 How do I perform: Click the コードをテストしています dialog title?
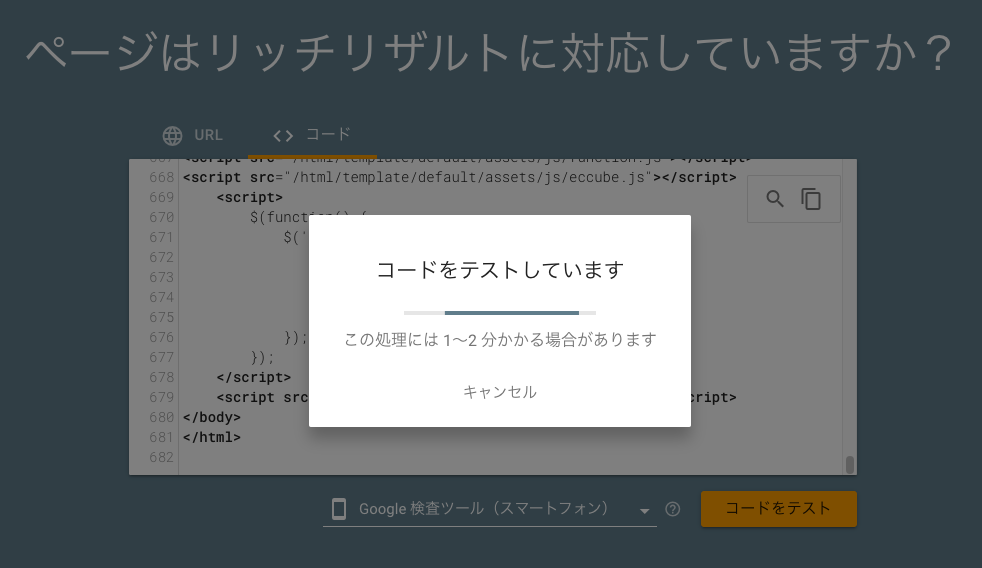pyautogui.click(x=500, y=270)
